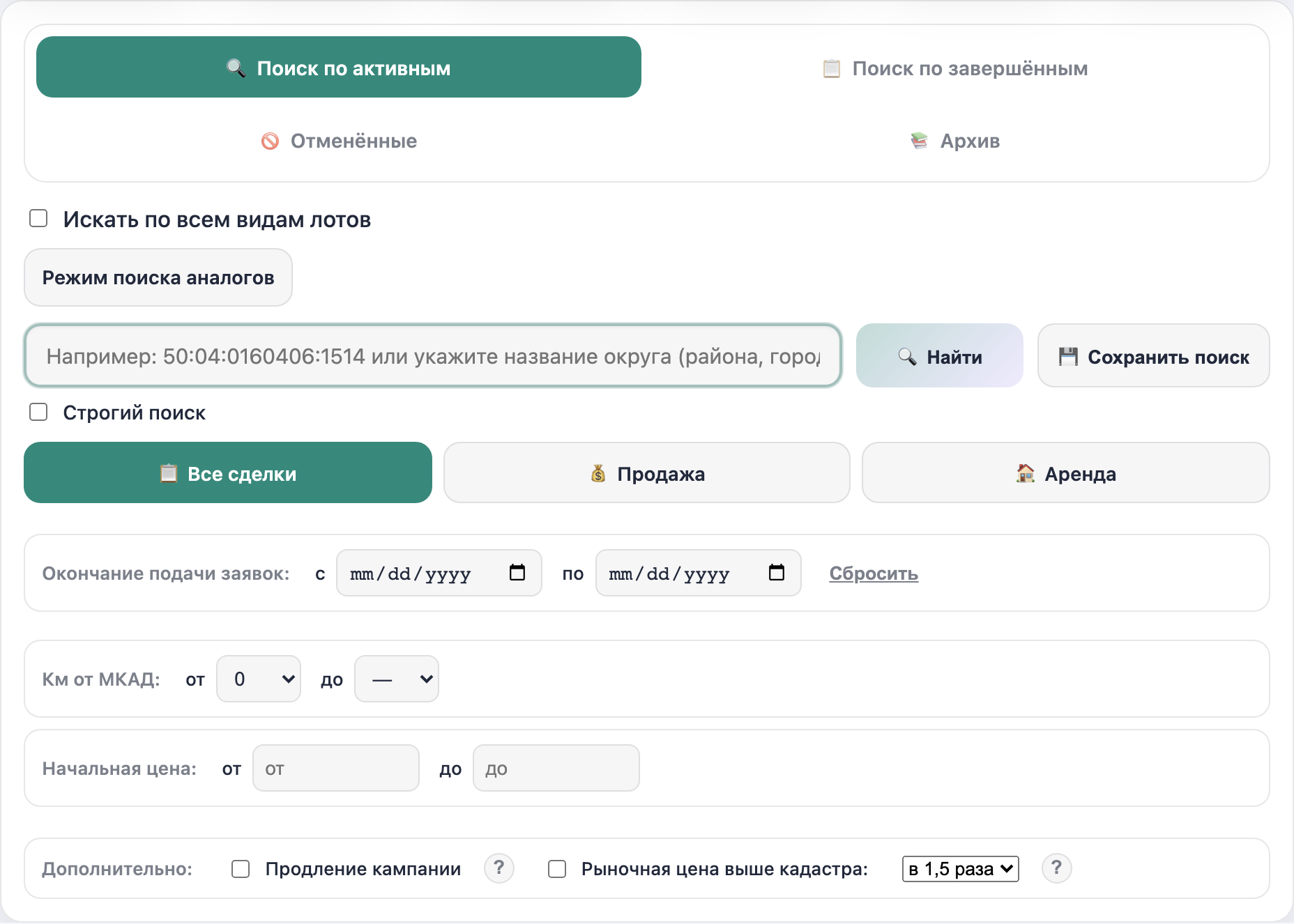Click floppy disk icon on Сохранить поиск
This screenshot has width=1294, height=924.
pos(1068,357)
